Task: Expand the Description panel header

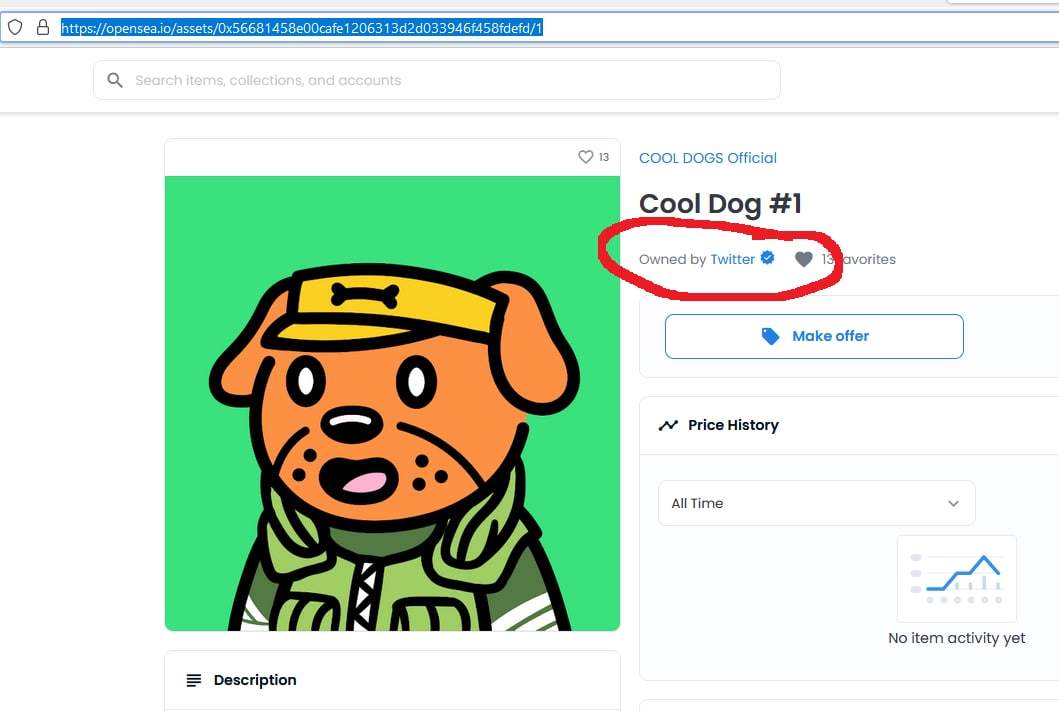Action: (392, 680)
